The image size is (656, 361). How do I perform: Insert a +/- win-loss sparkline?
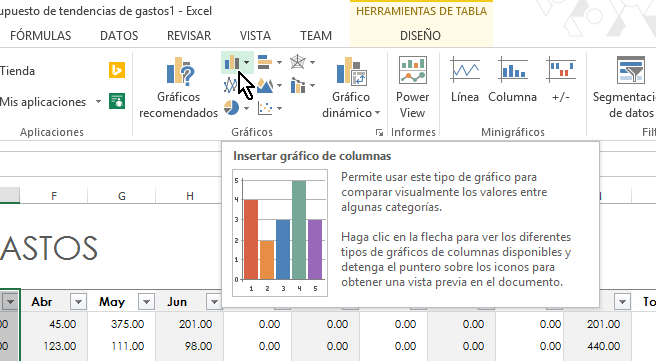[561, 79]
